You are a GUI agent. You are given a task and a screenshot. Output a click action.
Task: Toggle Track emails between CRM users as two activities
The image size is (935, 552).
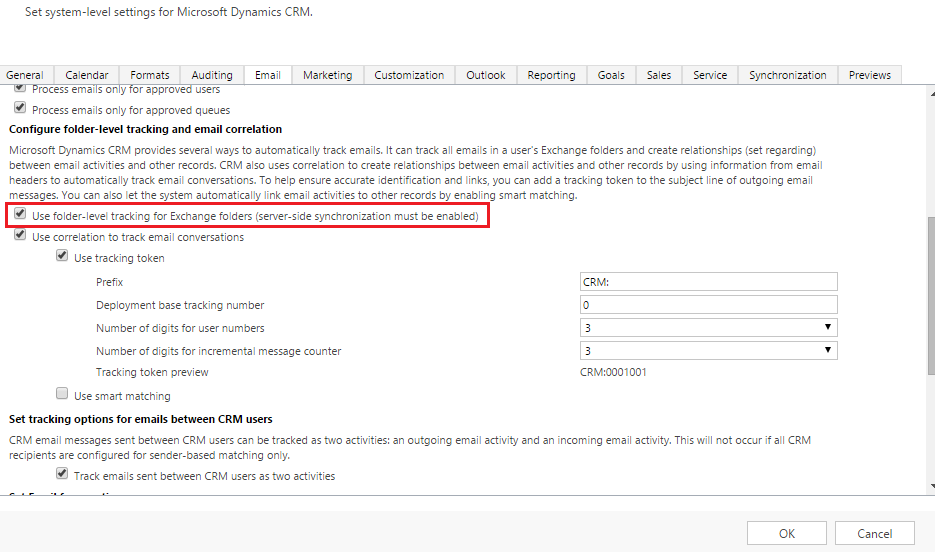pos(62,474)
